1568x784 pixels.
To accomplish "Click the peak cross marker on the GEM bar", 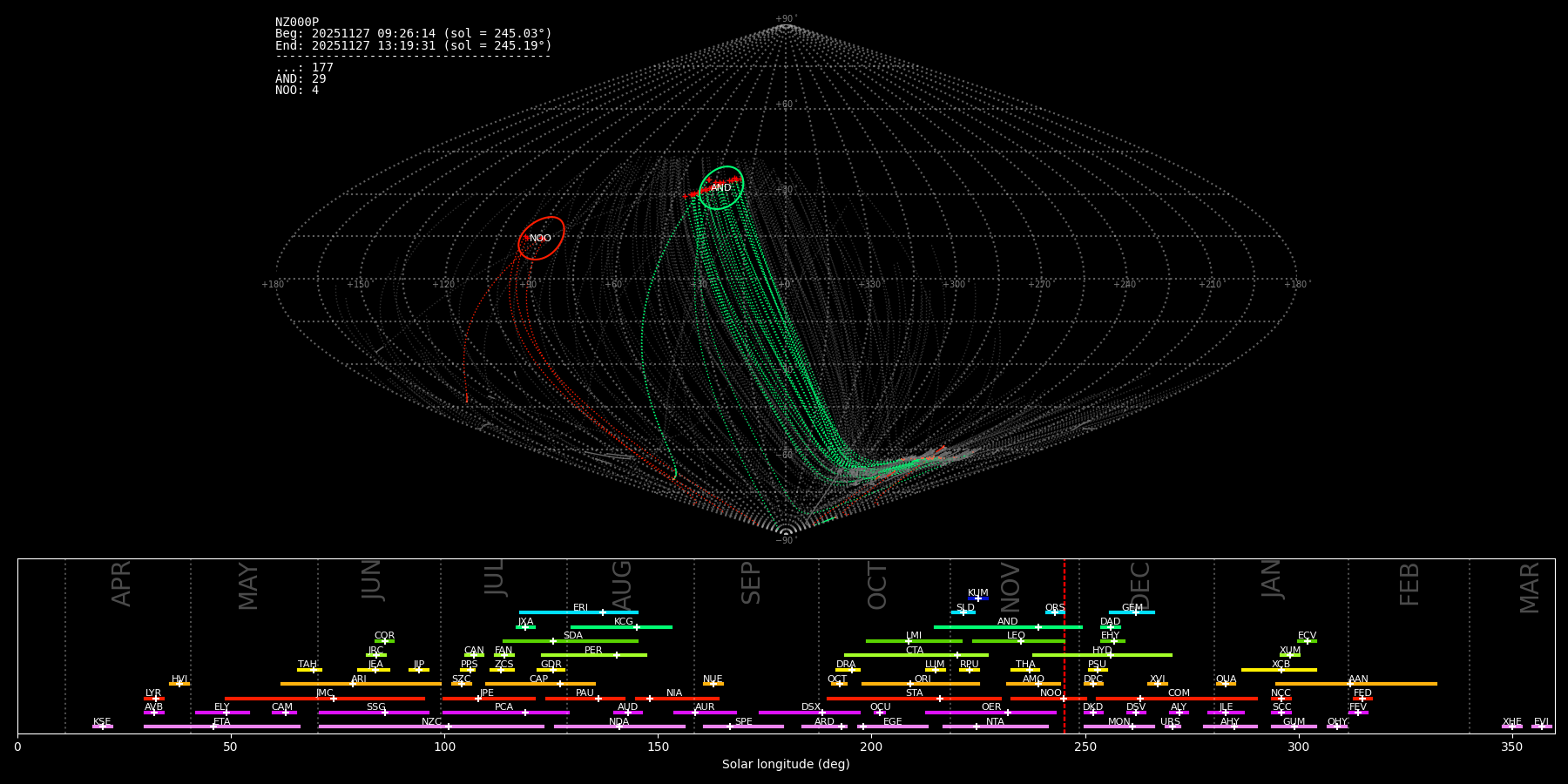I will [x=1135, y=612].
